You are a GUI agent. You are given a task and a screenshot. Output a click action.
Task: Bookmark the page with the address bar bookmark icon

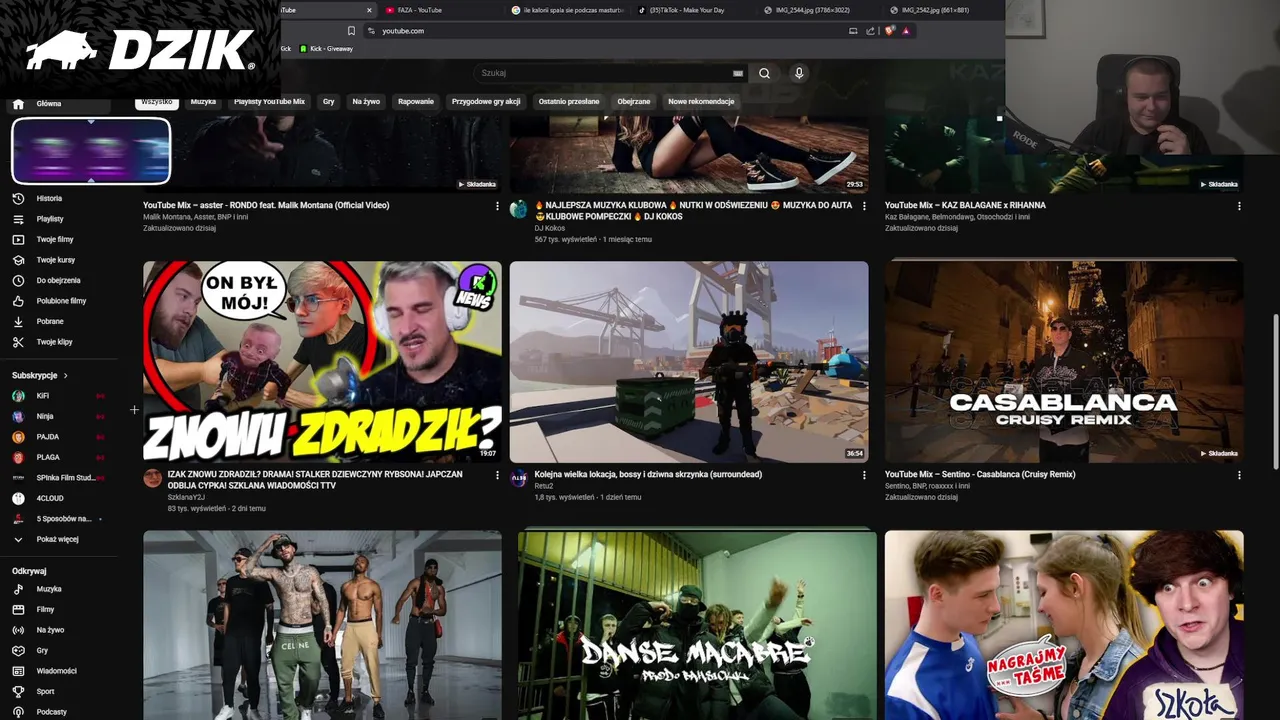tap(351, 31)
